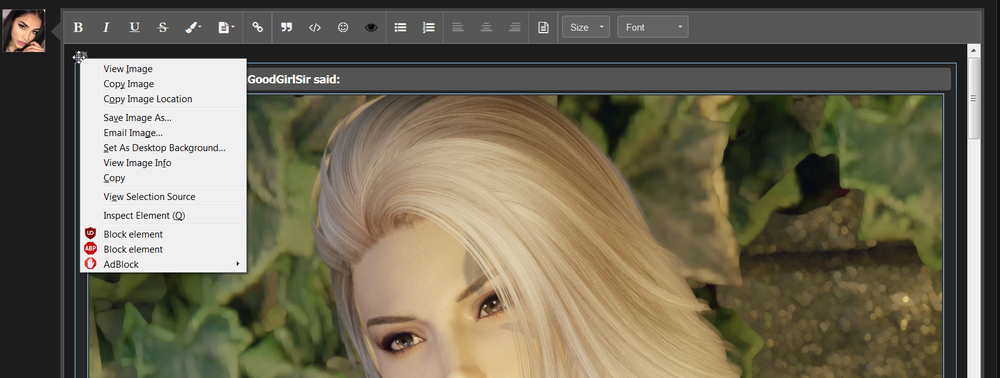Select Set As Desktop Background...
Screen dimensions: 1000x378
(x=163, y=148)
